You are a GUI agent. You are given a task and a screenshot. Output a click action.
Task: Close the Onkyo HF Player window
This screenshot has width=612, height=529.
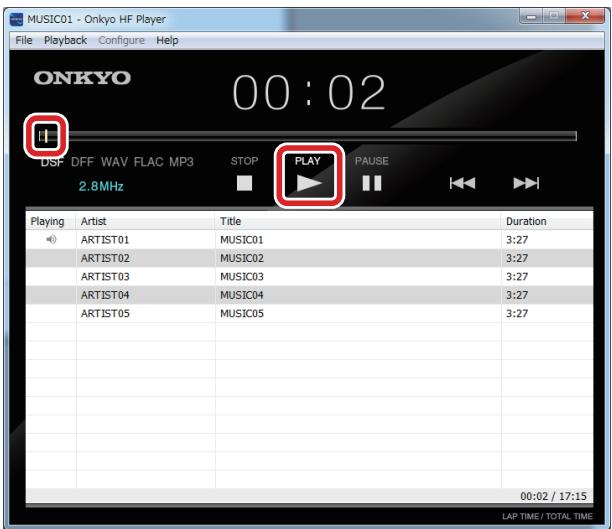coord(585,16)
